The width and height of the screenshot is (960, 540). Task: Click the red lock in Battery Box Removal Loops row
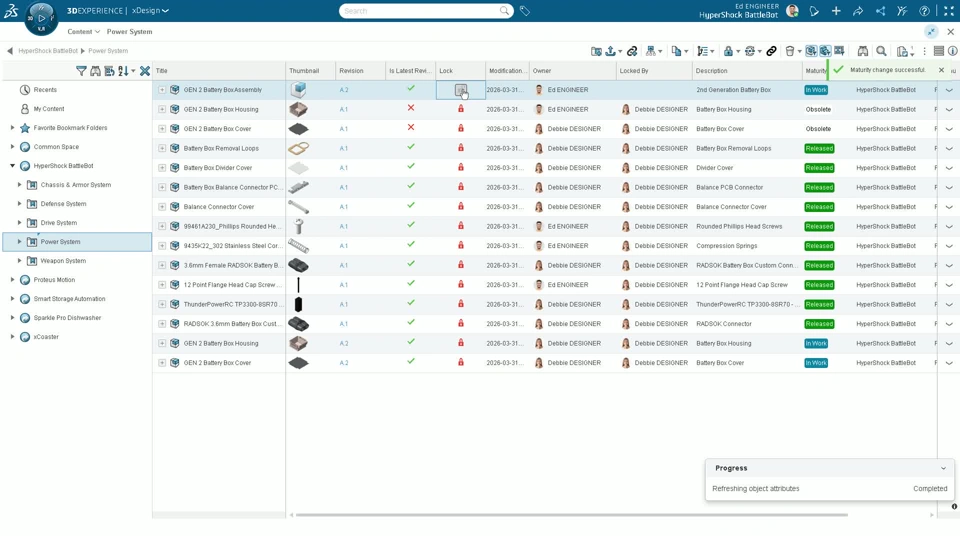pos(460,148)
